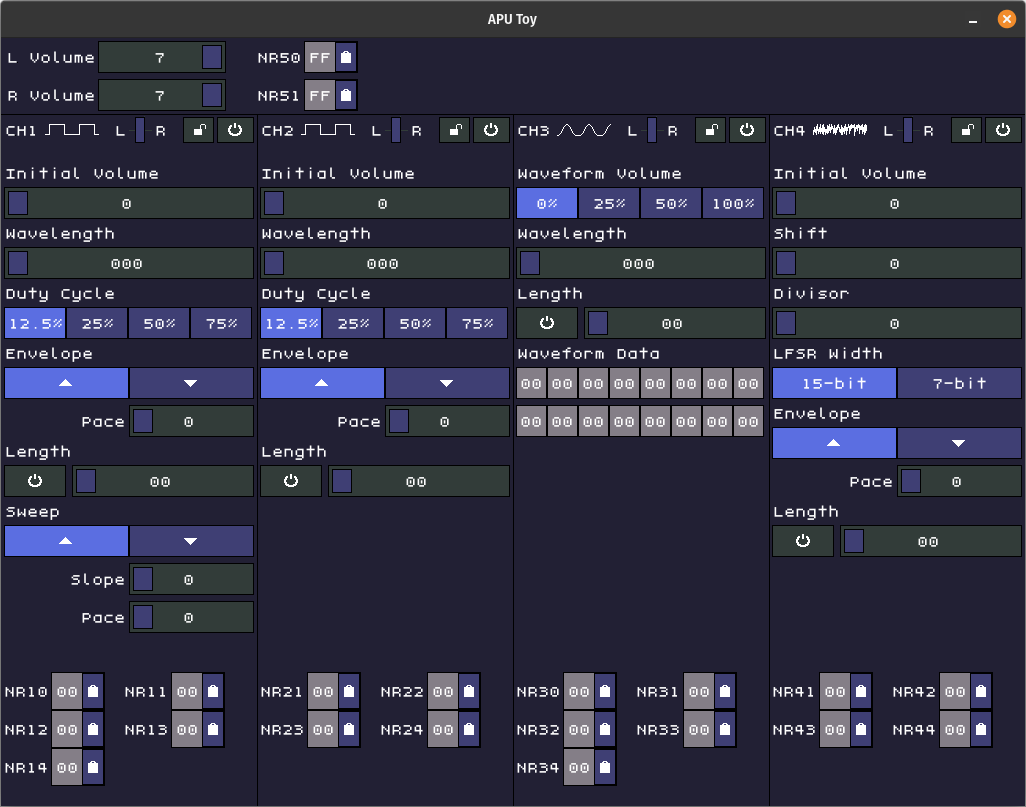Screen dimensions: 1026x807
Task: Click the NR14 clipboard icon
Action: [93, 767]
